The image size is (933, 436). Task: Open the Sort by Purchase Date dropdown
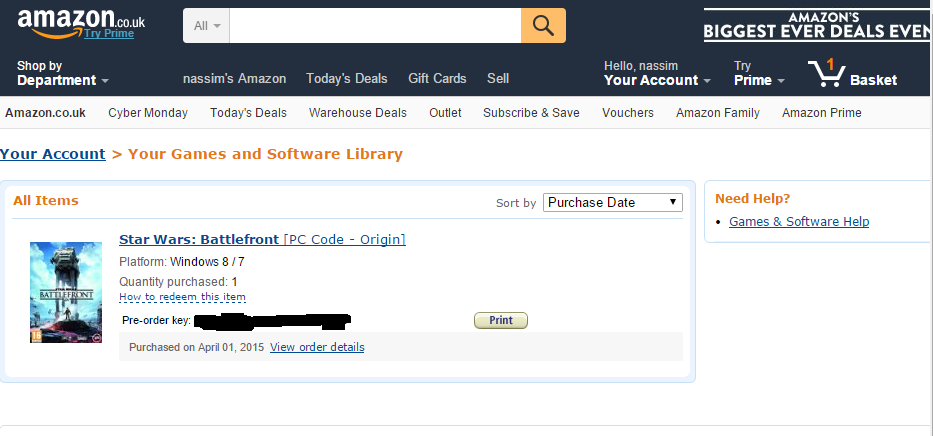[x=612, y=202]
